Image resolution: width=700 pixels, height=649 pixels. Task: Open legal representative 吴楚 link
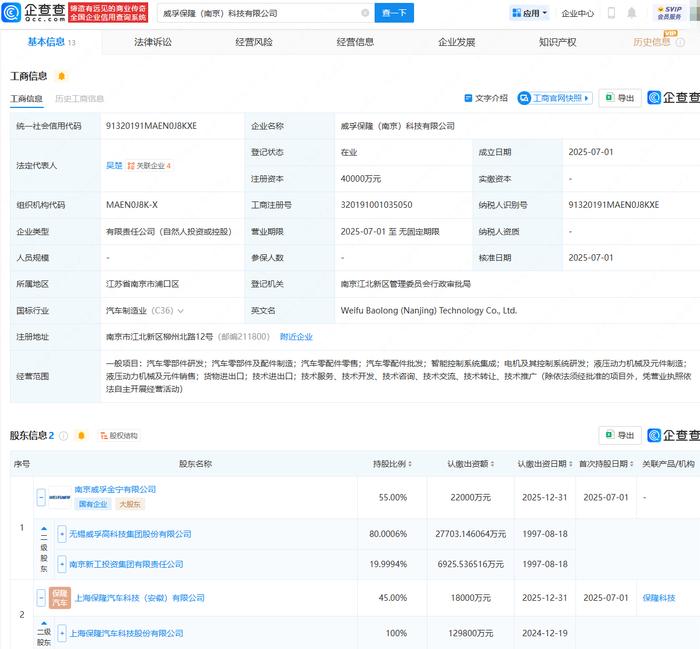114,166
